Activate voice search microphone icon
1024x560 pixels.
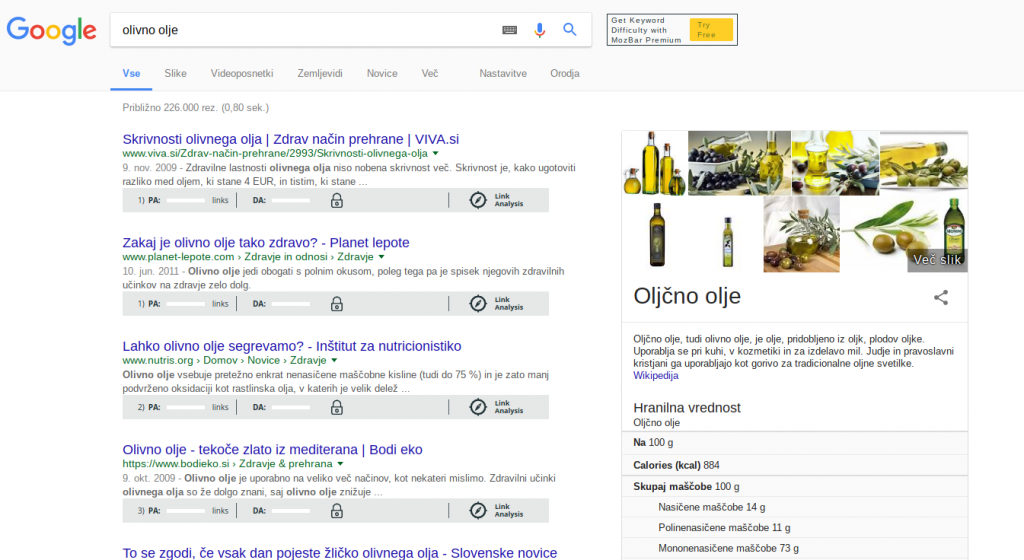[x=540, y=30]
